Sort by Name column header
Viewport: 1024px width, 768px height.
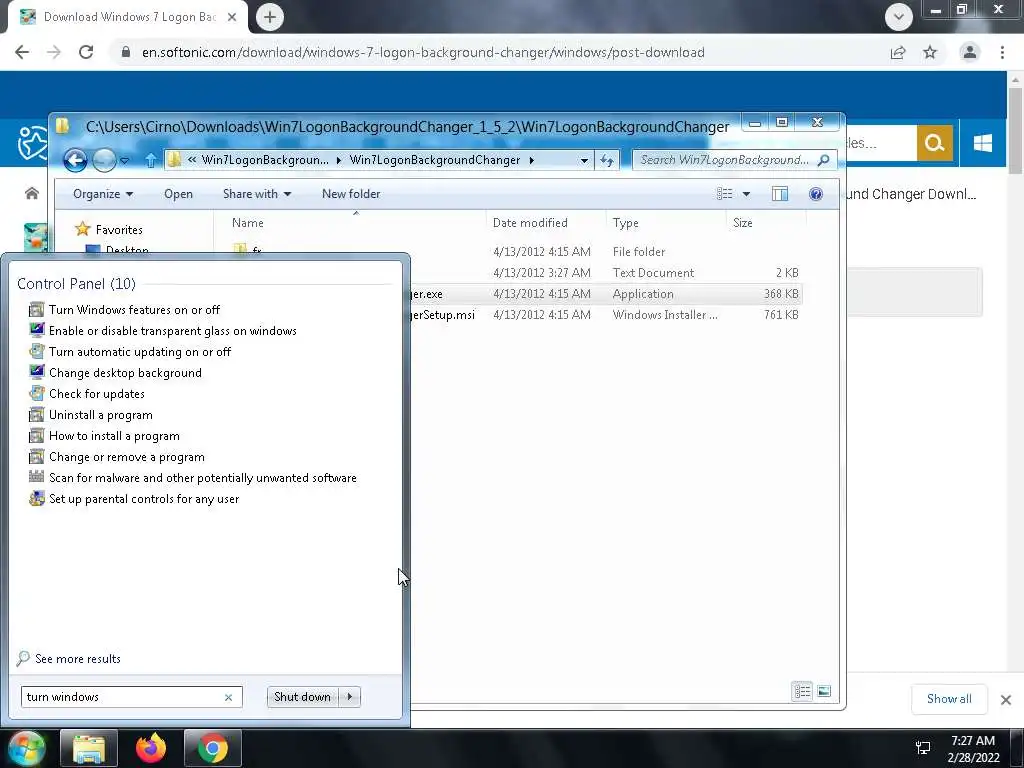coord(248,223)
